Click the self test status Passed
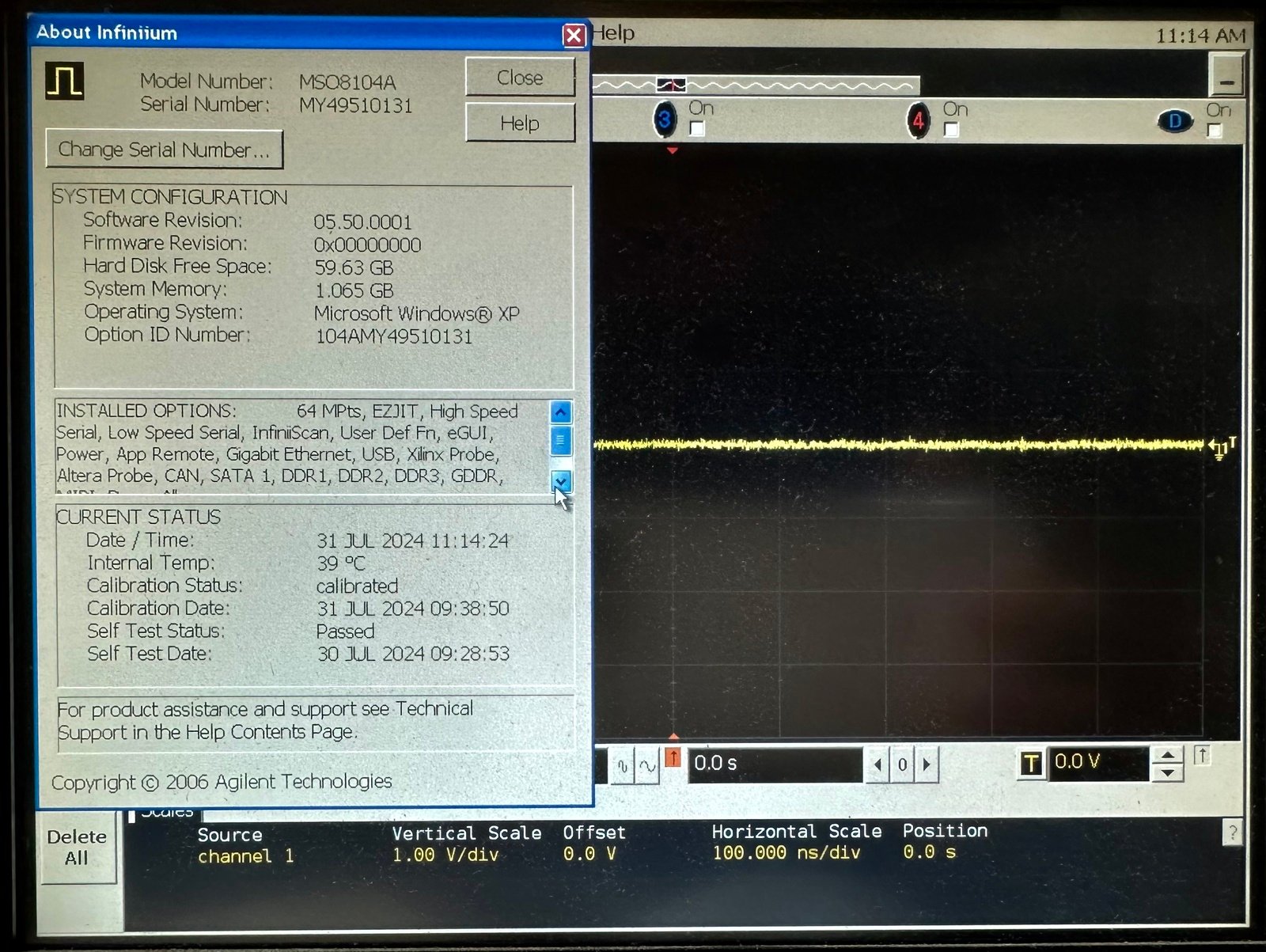 pos(345,632)
